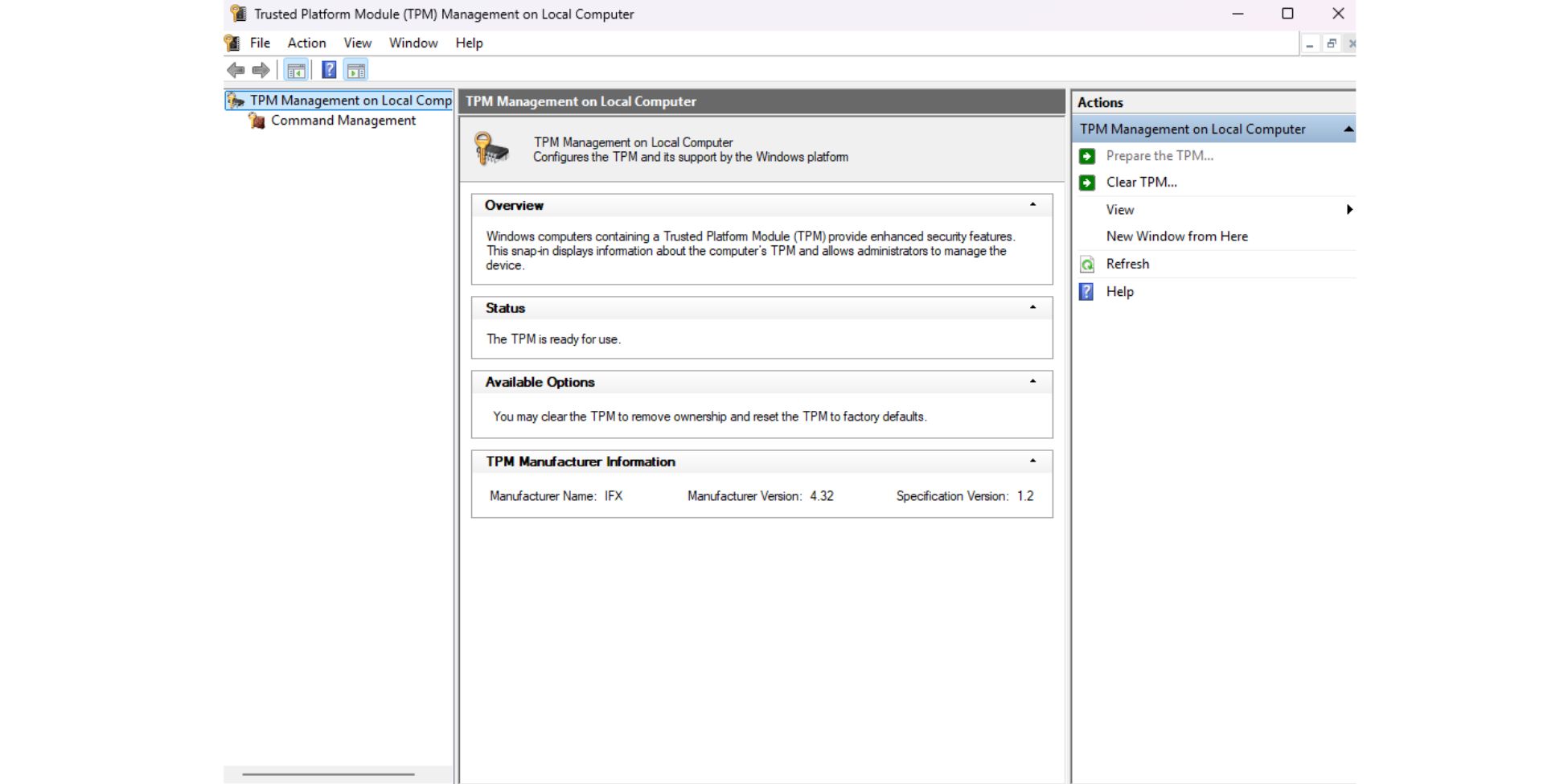The image size is (1568, 784).
Task: Select TPM Management on Local Computer tree node
Action: click(347, 100)
